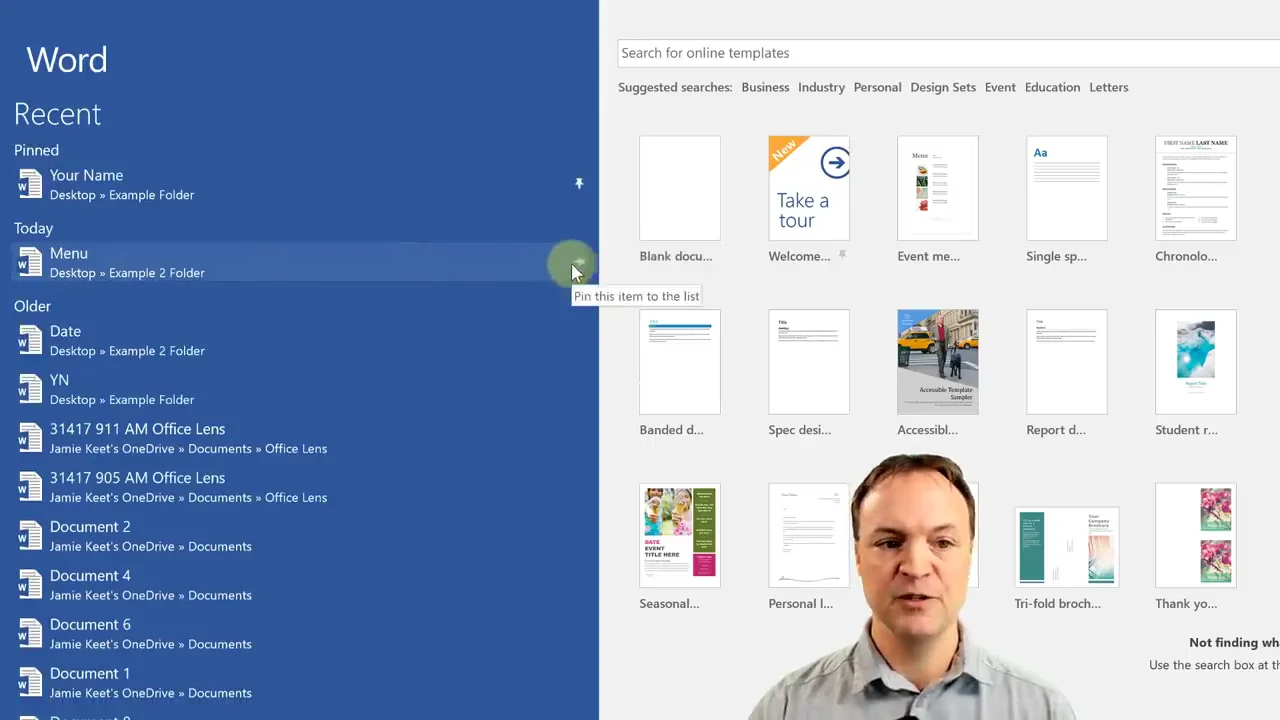Search suggested Industry templates
This screenshot has height=720, width=1280.
821,87
